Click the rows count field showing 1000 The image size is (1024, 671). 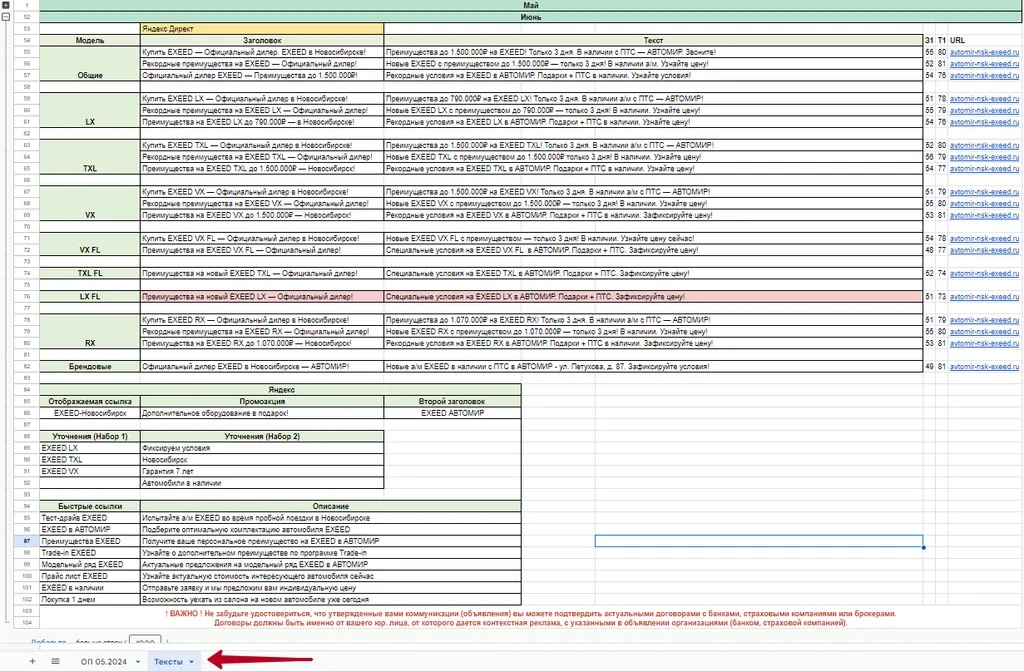coord(145,644)
